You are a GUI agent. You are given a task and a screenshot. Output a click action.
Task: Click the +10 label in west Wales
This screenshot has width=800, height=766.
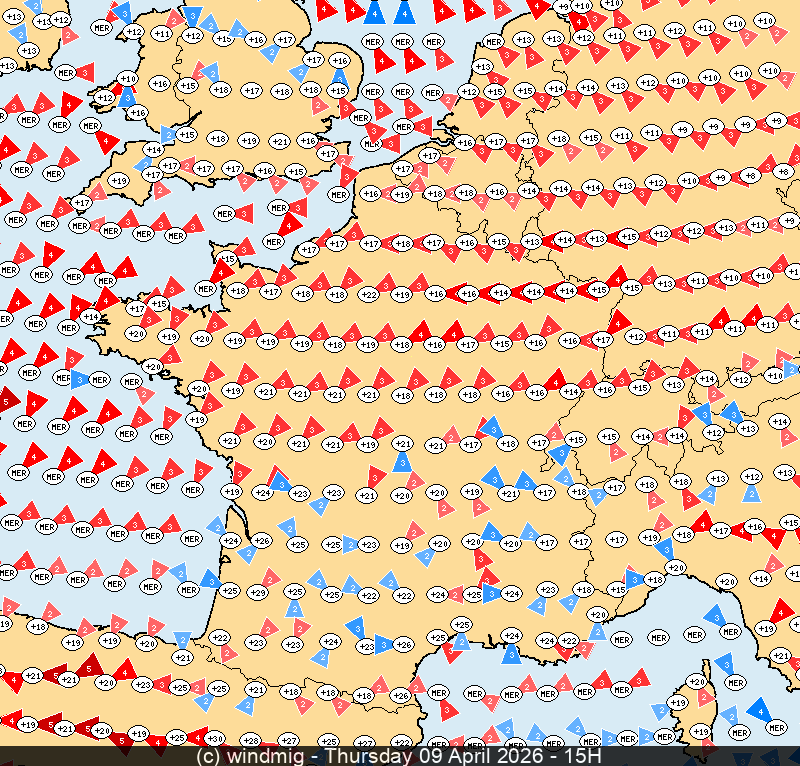pyautogui.click(x=128, y=78)
